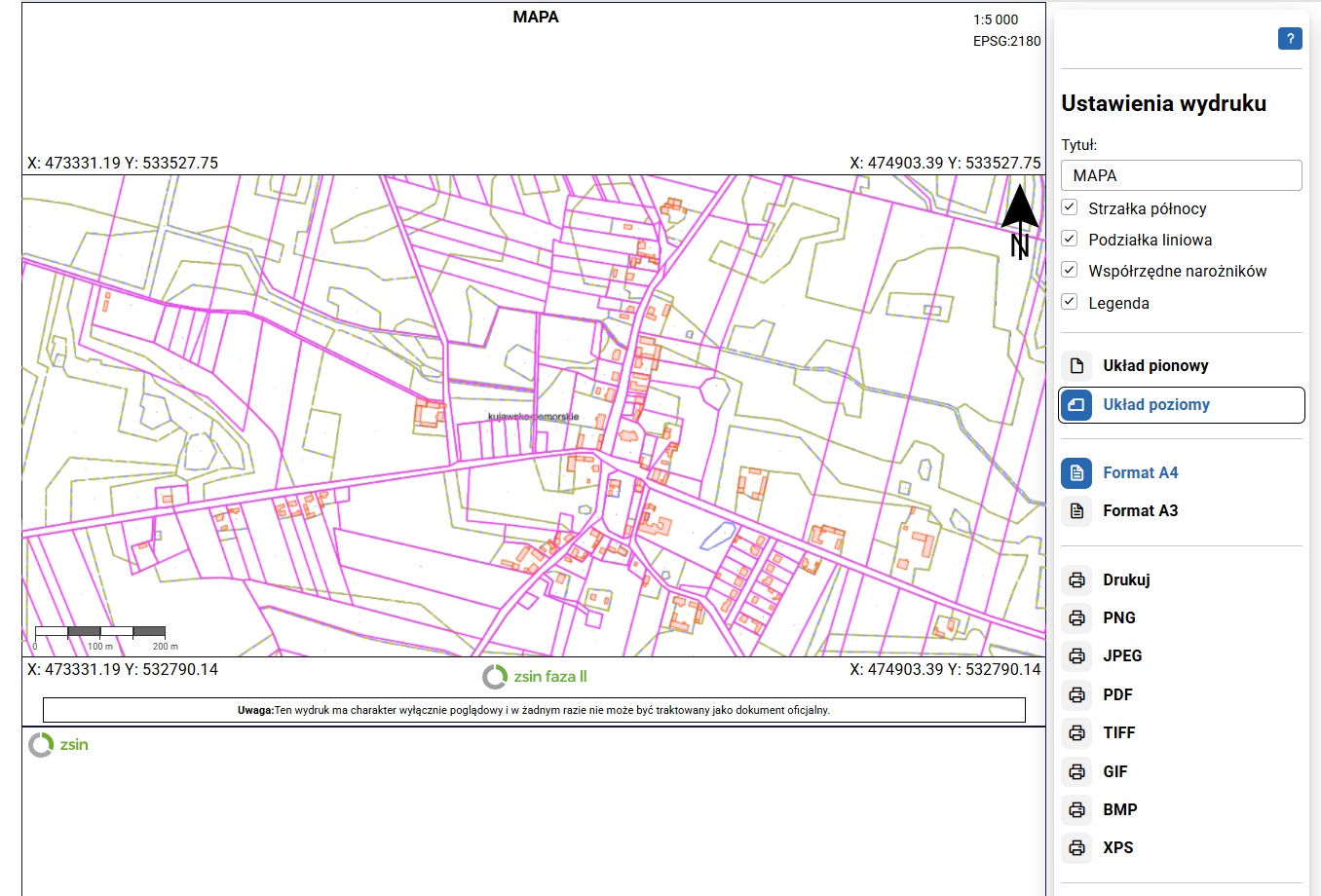The height and width of the screenshot is (896, 1321).
Task: Click the Tytuł input field containing MAPA
Action: coord(1181,175)
